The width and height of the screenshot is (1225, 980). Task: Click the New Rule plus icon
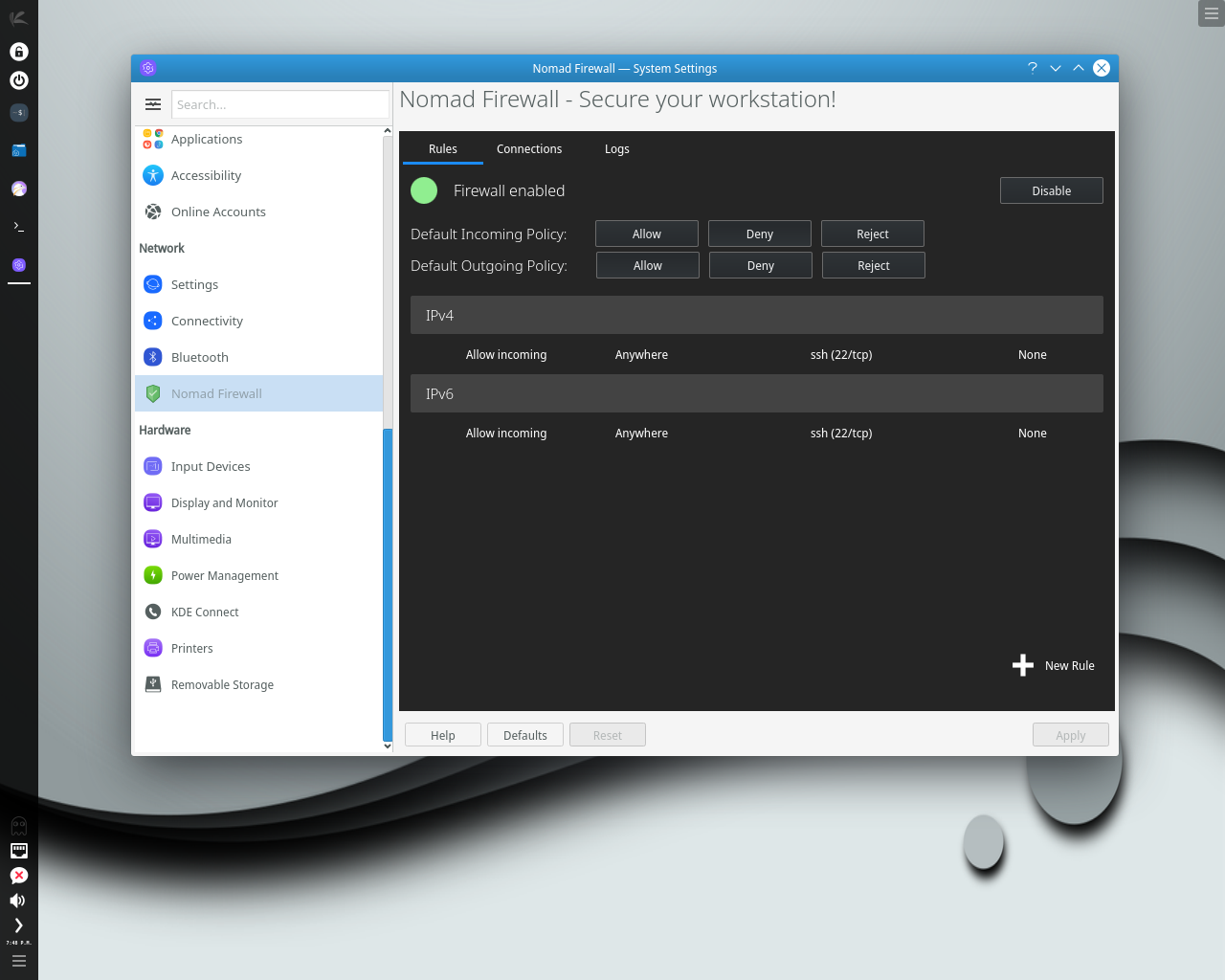(x=1023, y=665)
